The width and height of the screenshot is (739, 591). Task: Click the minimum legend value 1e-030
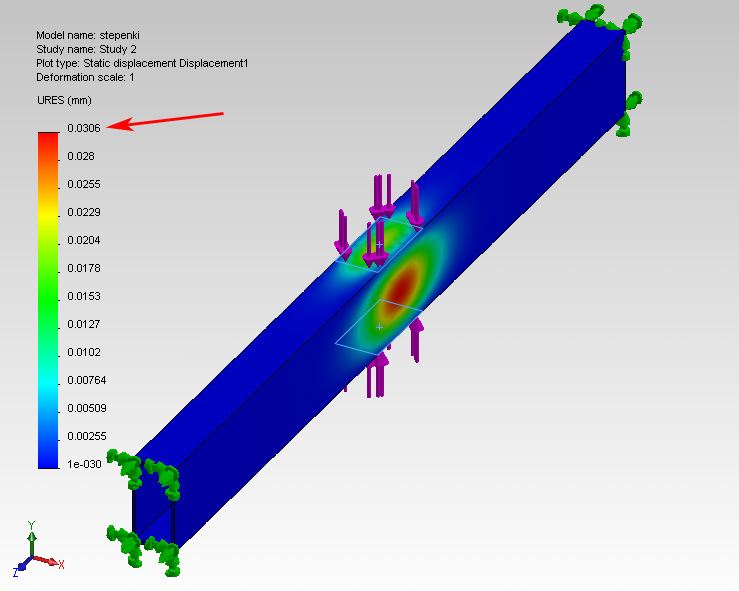pyautogui.click(x=84, y=464)
